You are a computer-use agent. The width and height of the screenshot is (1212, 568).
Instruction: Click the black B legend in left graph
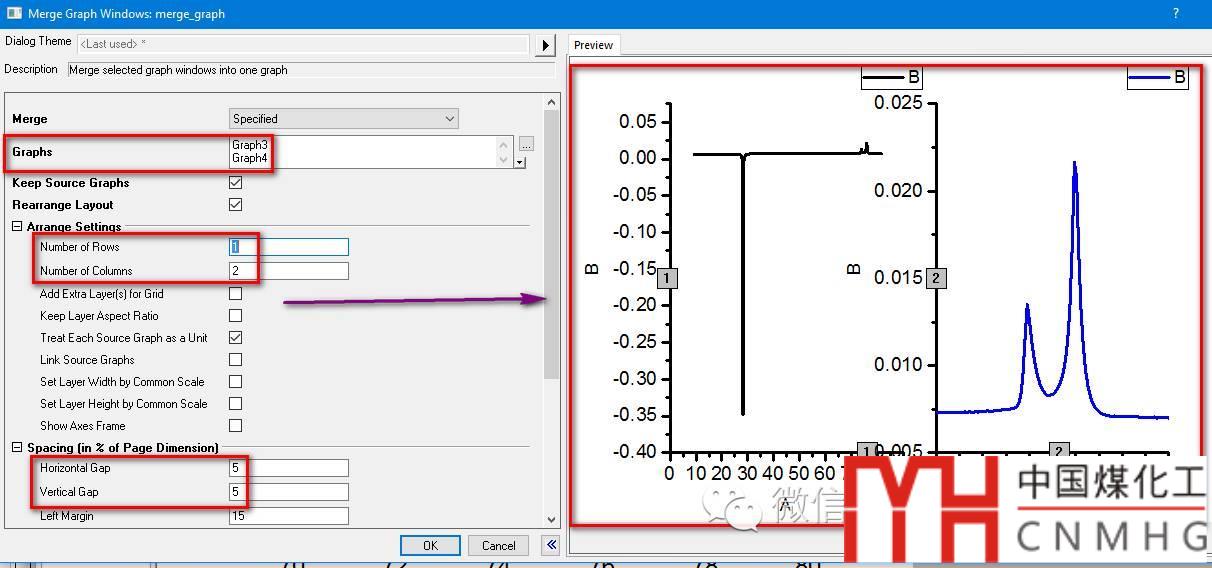pyautogui.click(x=891, y=77)
